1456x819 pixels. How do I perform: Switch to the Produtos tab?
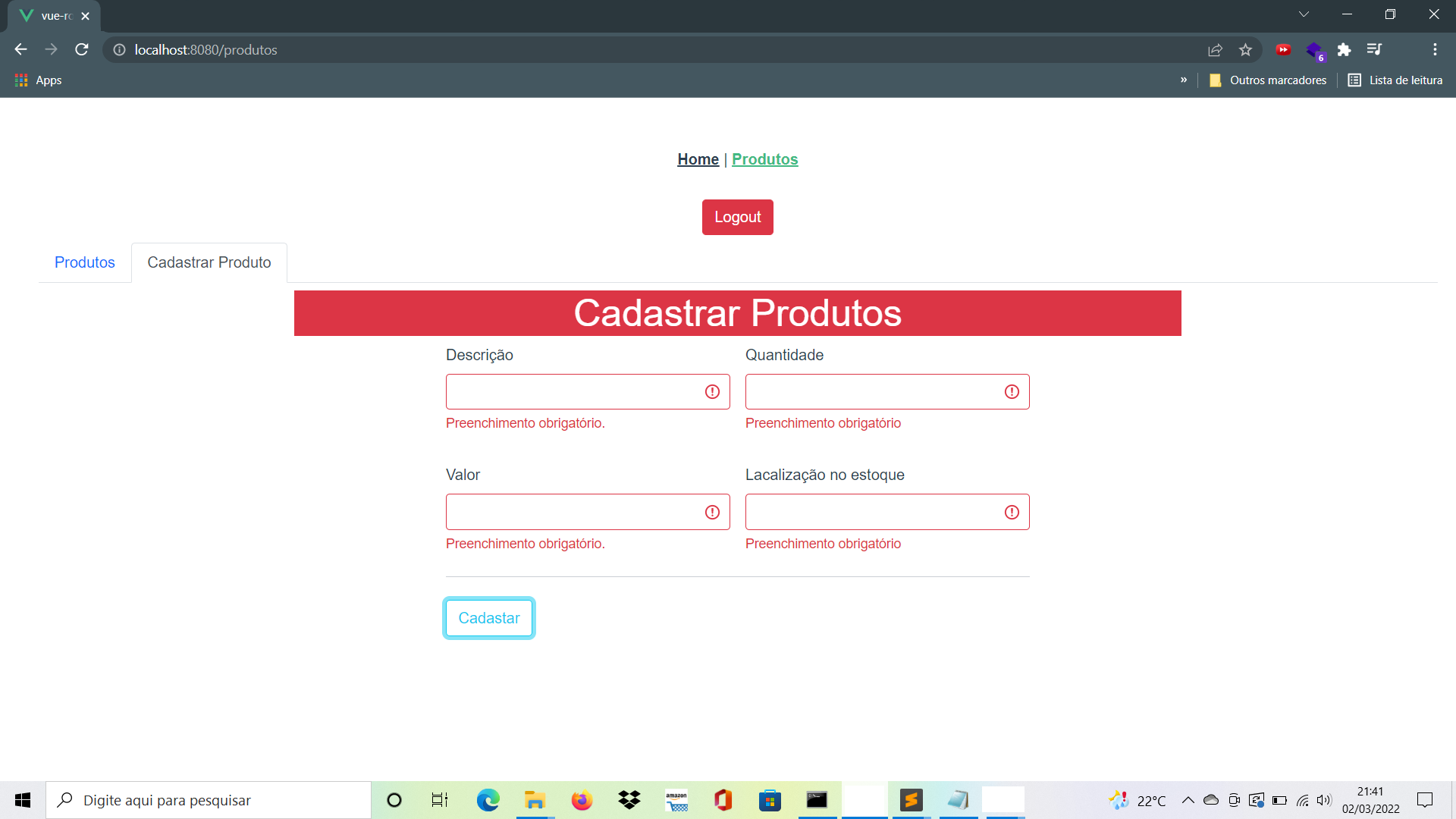84,262
